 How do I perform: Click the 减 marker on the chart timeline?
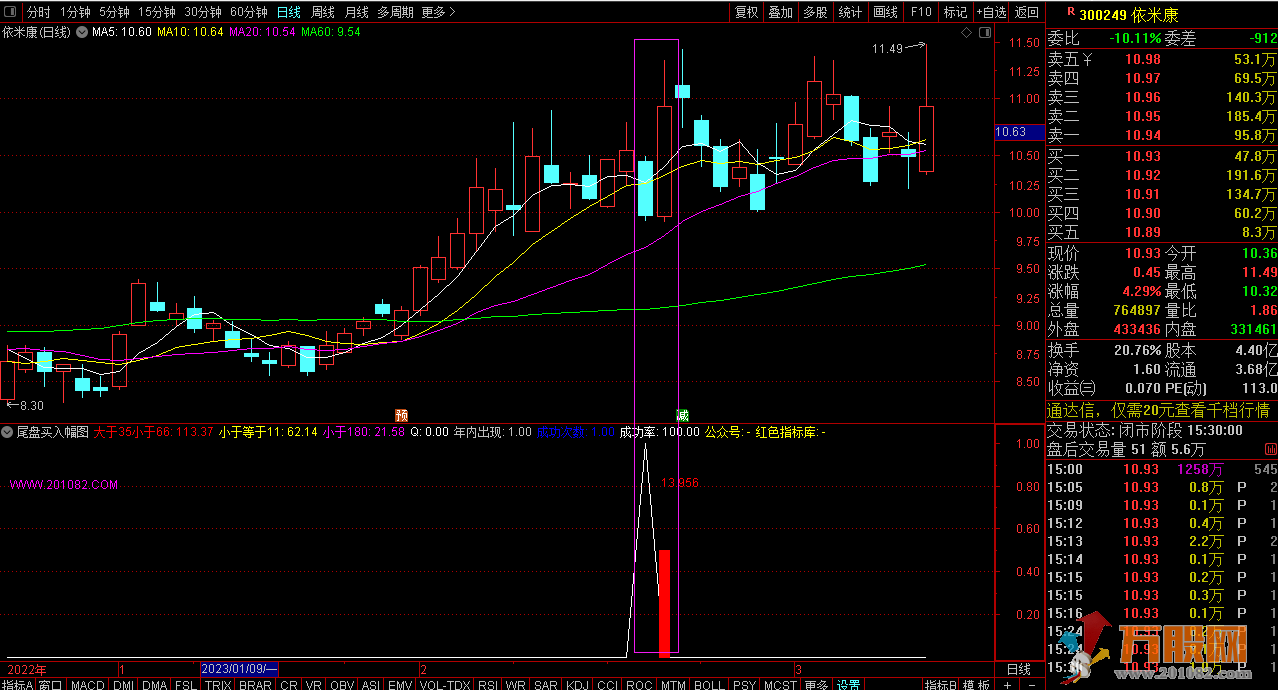tap(682, 415)
